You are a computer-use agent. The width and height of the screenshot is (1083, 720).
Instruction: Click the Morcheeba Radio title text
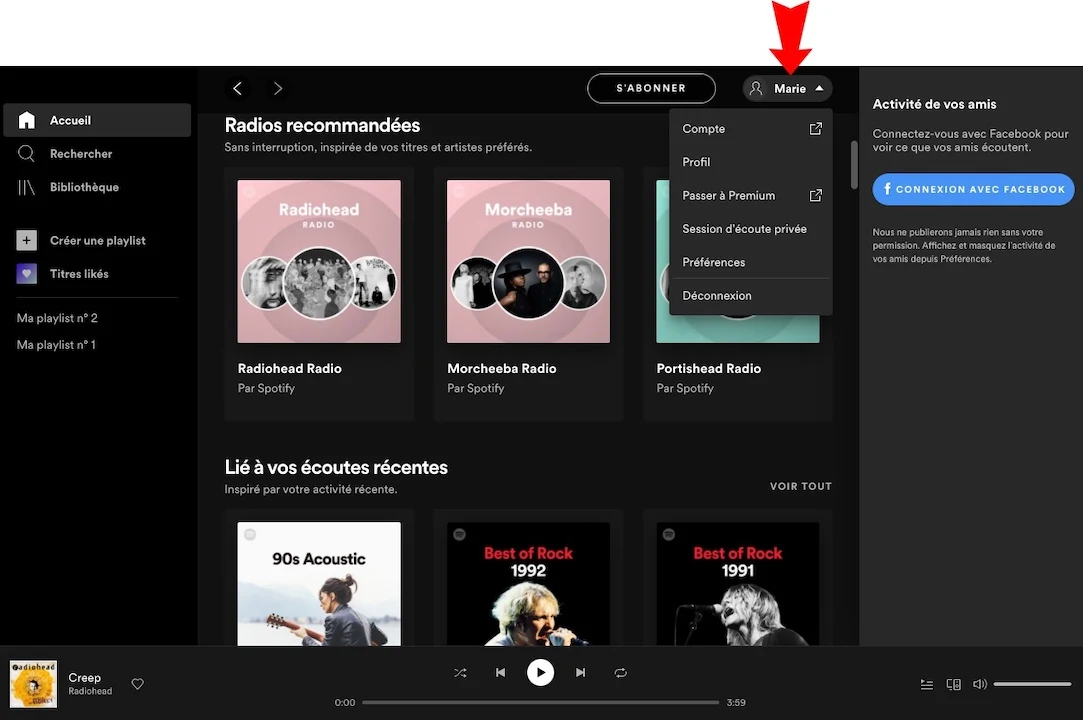pyautogui.click(x=501, y=368)
